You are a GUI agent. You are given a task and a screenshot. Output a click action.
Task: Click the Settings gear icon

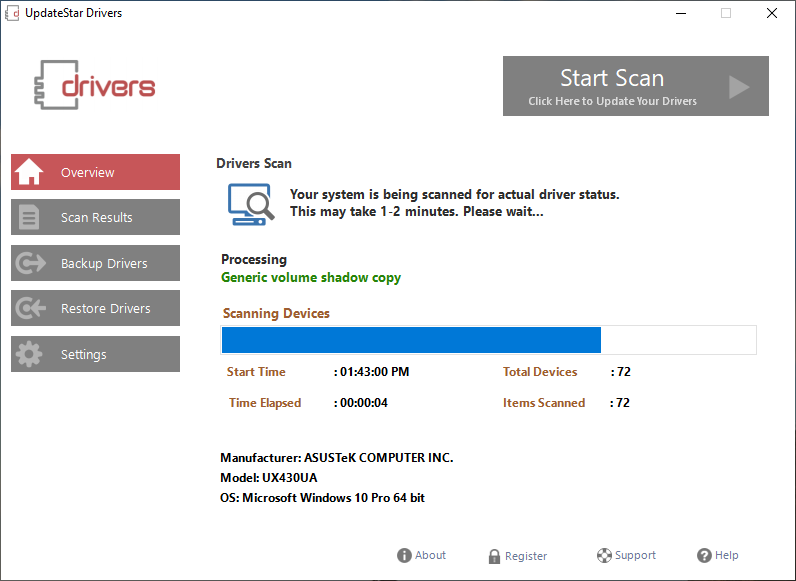coord(30,354)
